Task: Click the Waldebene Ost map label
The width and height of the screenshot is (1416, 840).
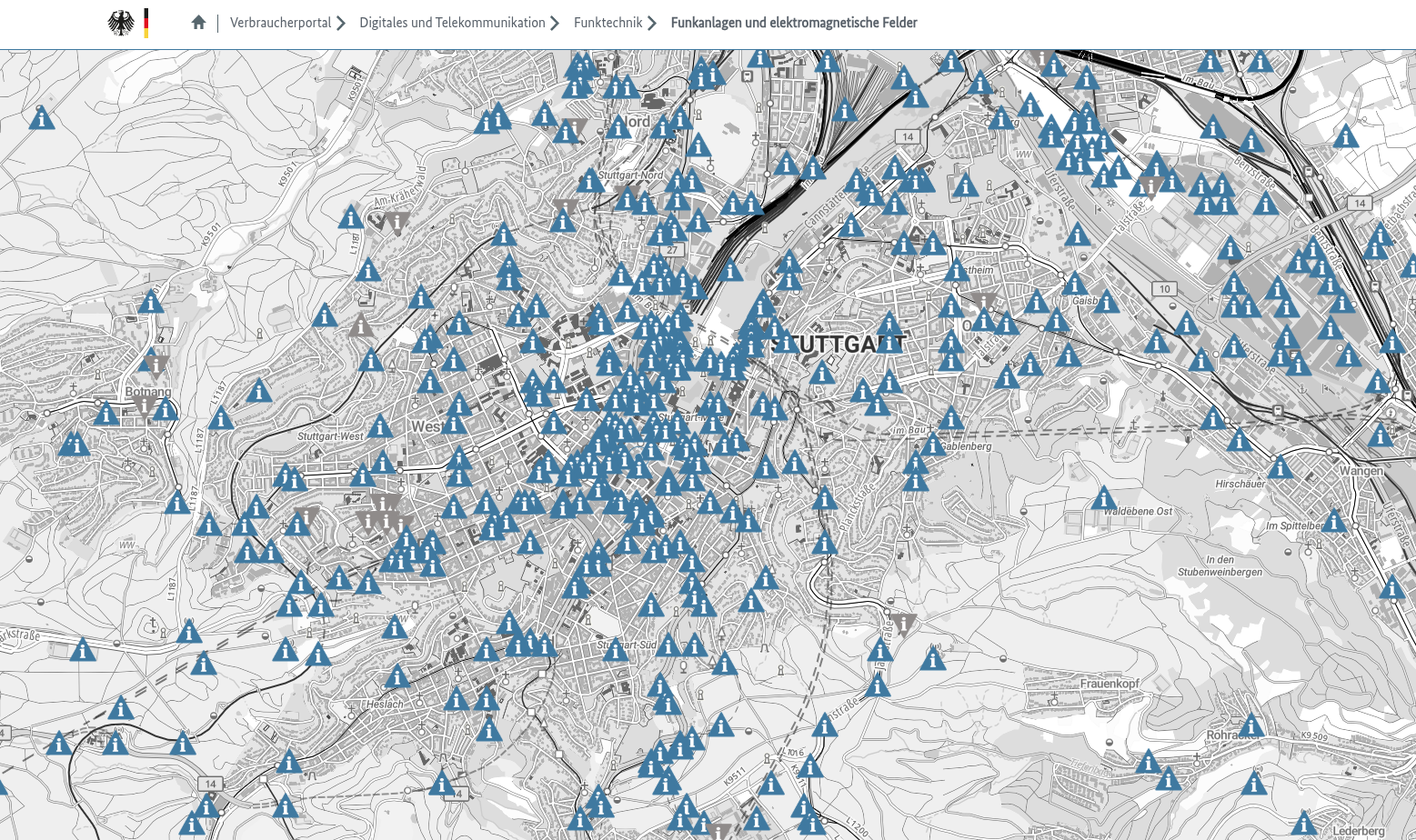Action: [1140, 512]
